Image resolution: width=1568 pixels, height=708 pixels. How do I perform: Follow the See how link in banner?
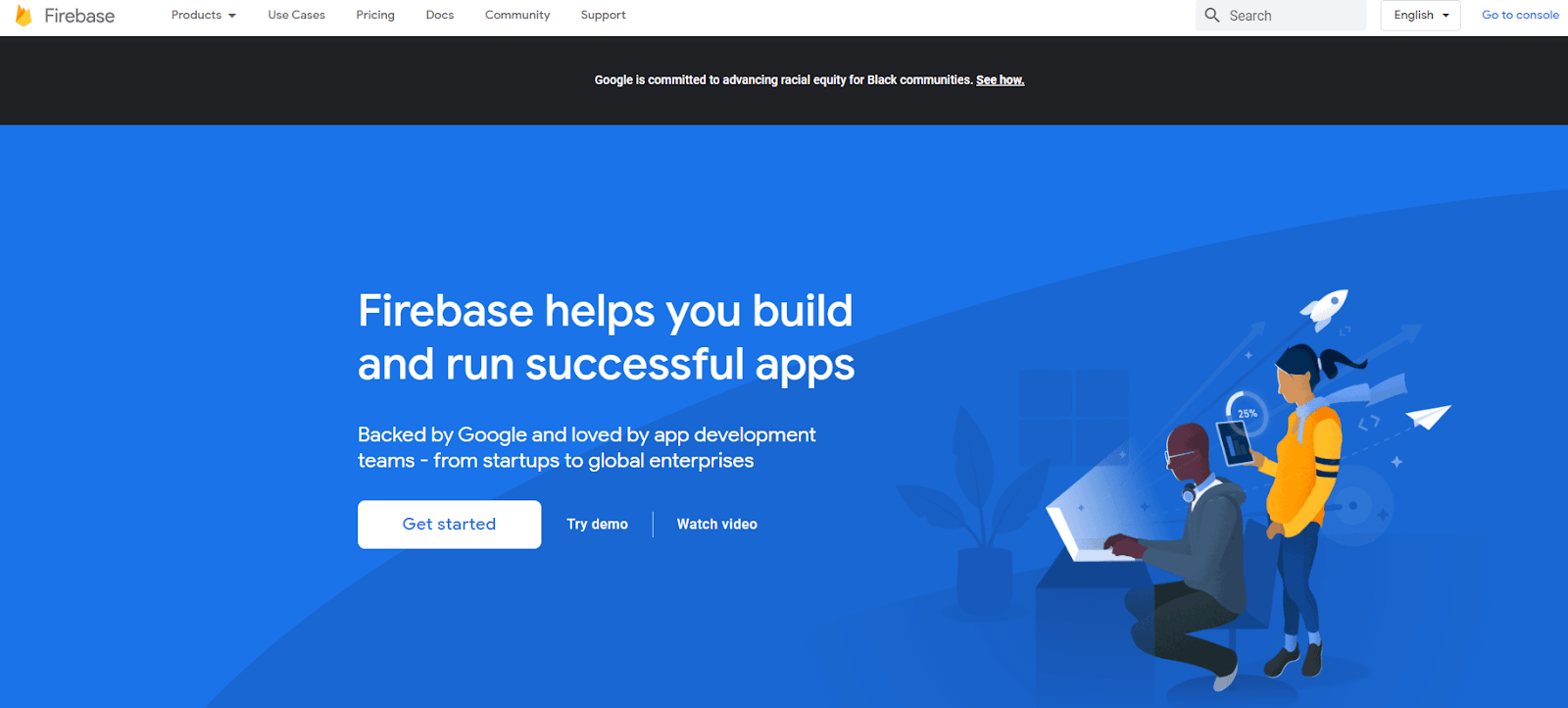coord(1000,80)
